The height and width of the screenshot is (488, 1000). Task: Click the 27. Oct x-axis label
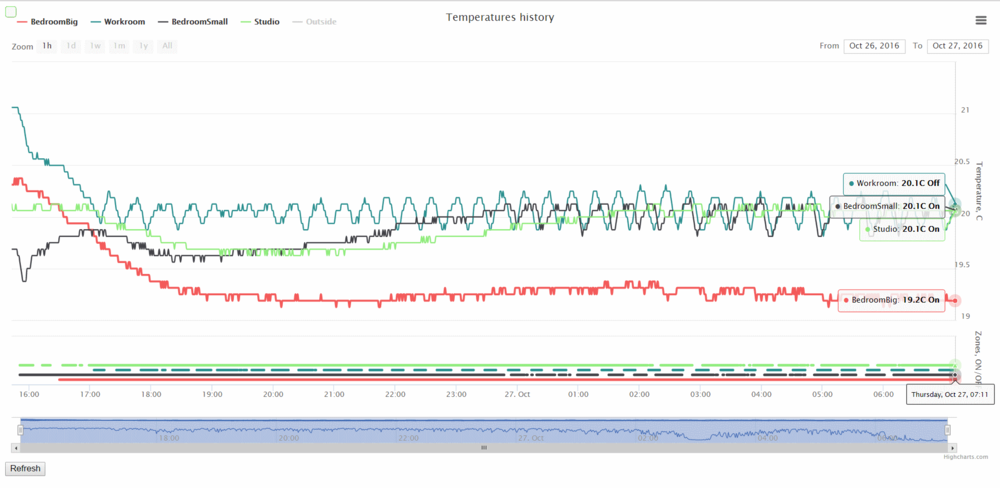coord(517,395)
